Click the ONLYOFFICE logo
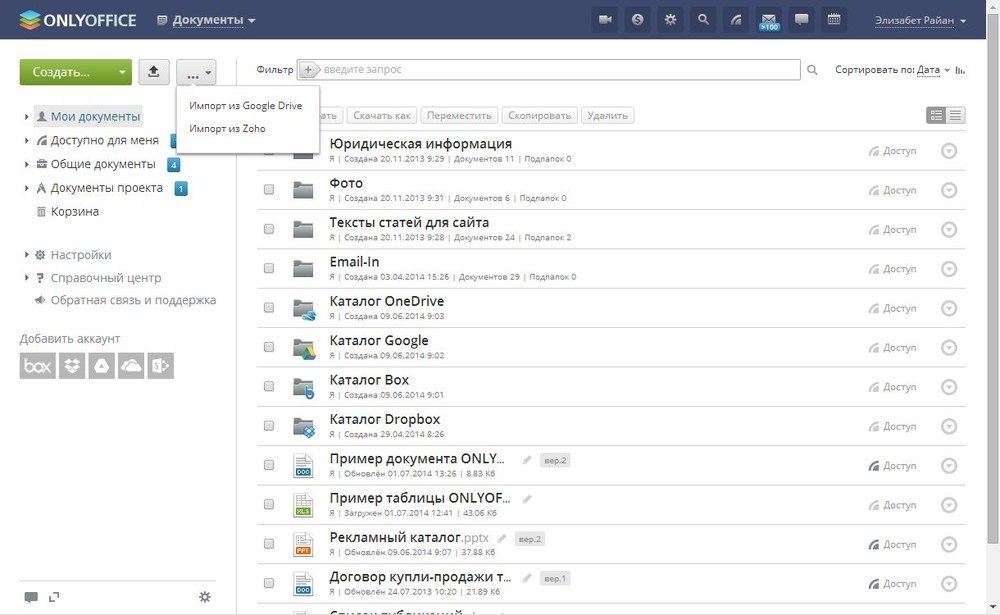Screen dimensions: 1000x615 77,20
